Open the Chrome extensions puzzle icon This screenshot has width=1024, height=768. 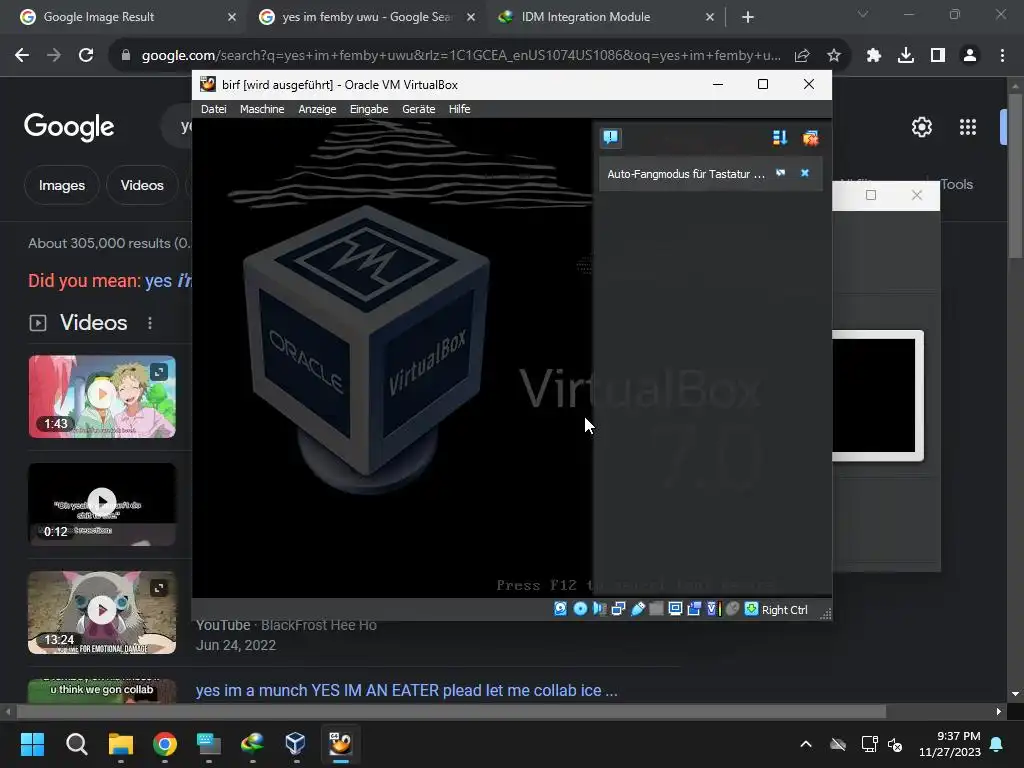[874, 56]
